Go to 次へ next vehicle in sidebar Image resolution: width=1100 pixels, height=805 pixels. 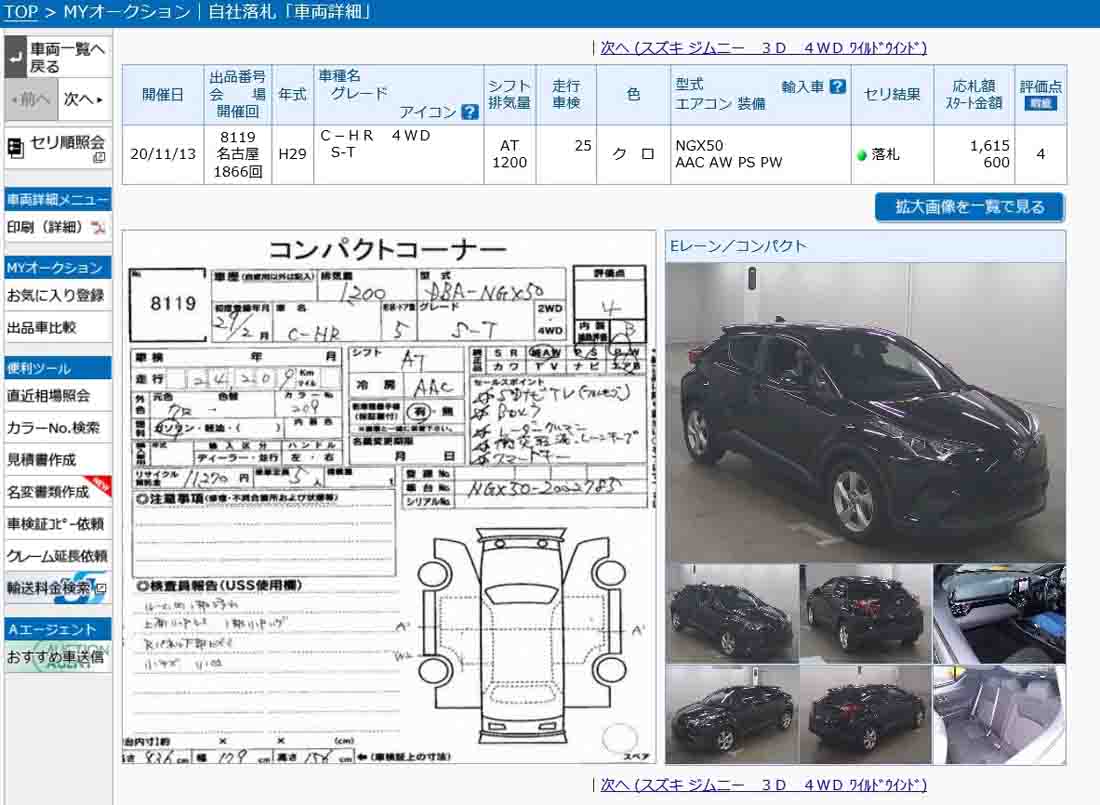click(x=84, y=99)
